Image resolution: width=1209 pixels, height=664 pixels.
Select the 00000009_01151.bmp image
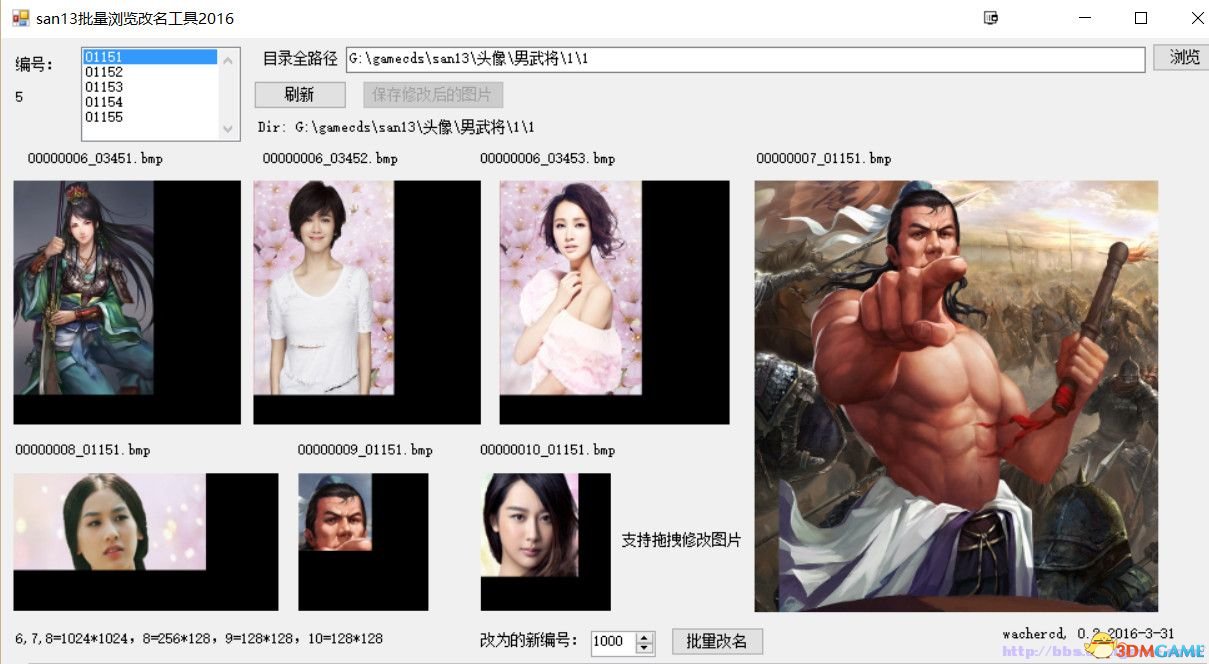click(363, 541)
